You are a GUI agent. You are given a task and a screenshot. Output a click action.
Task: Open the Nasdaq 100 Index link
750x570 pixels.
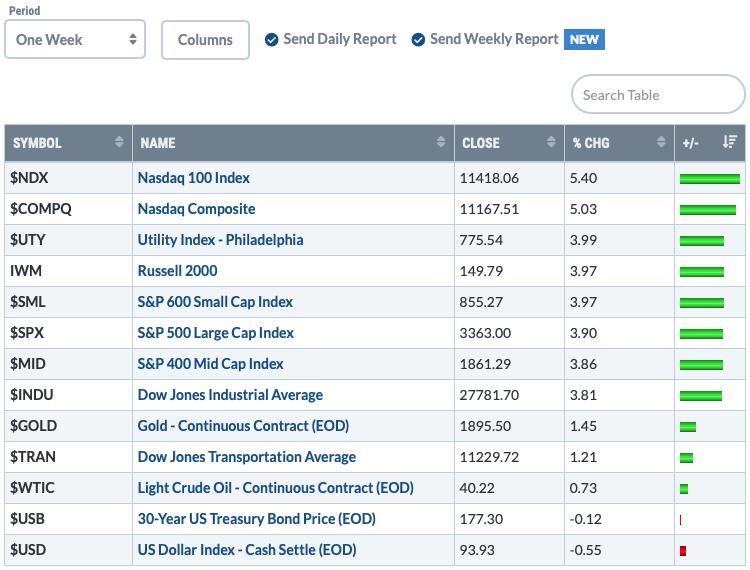click(x=194, y=178)
